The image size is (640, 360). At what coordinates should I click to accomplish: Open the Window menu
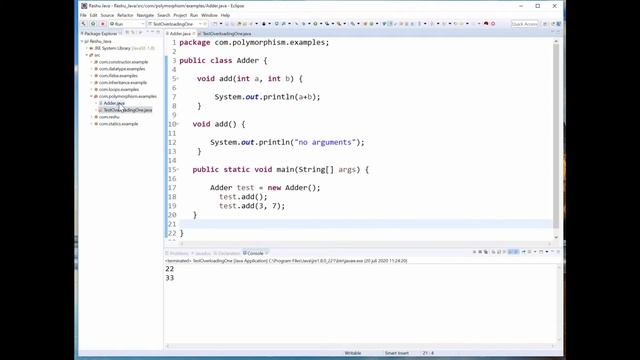[x=209, y=15]
